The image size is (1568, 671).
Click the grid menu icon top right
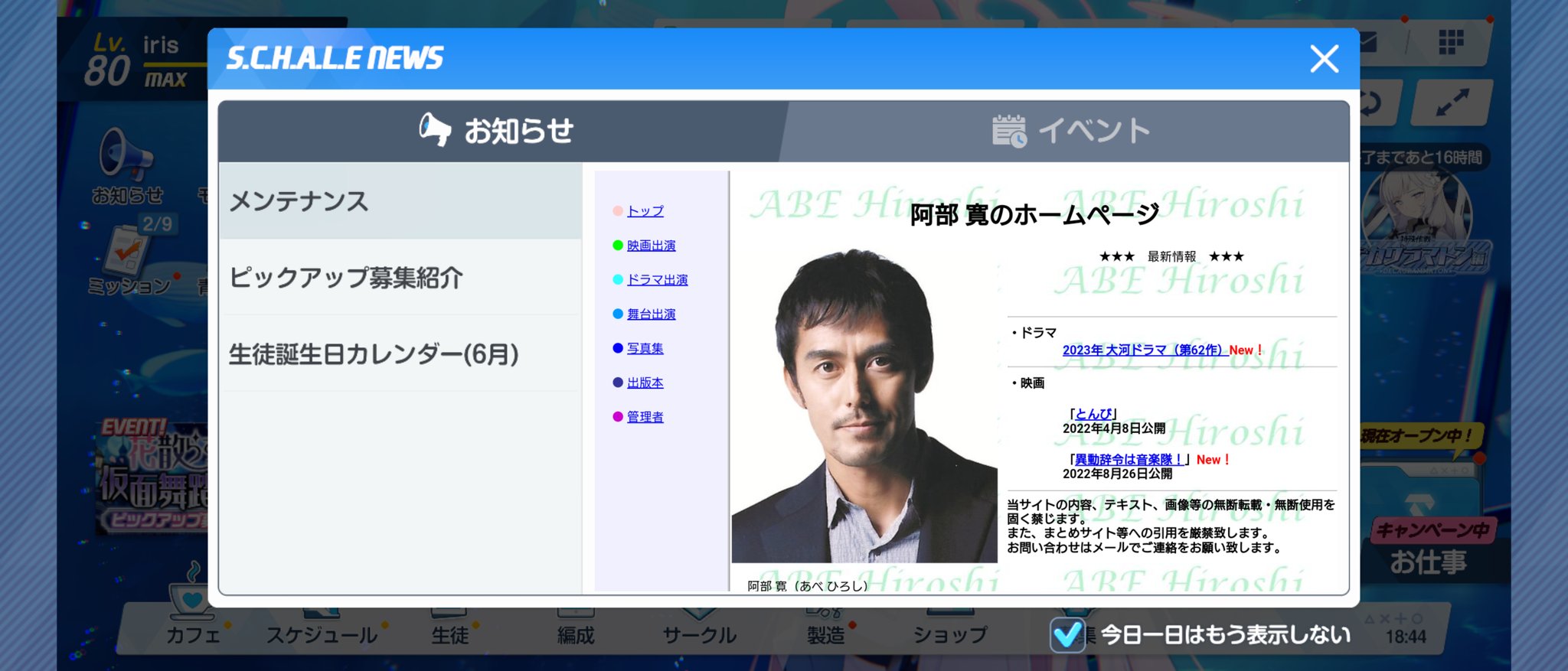click(1451, 42)
